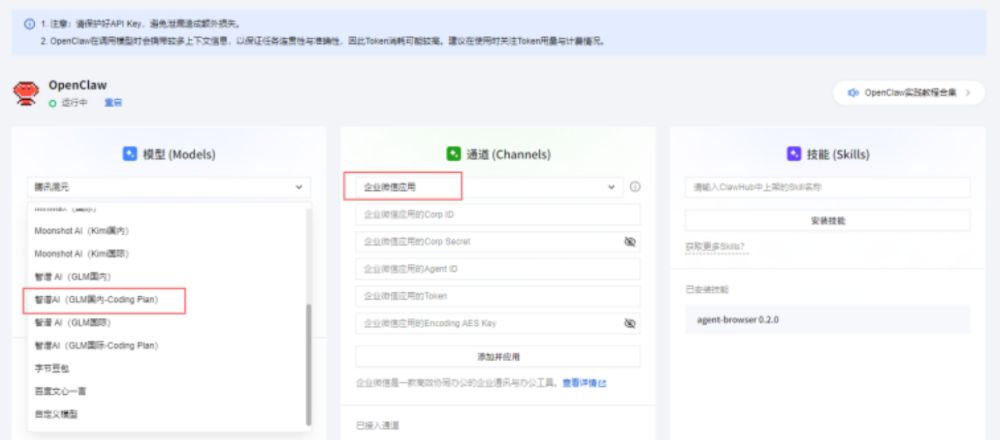Select 字节豆包 from the model list
Screen dimensions: 1000x440
point(168,369)
